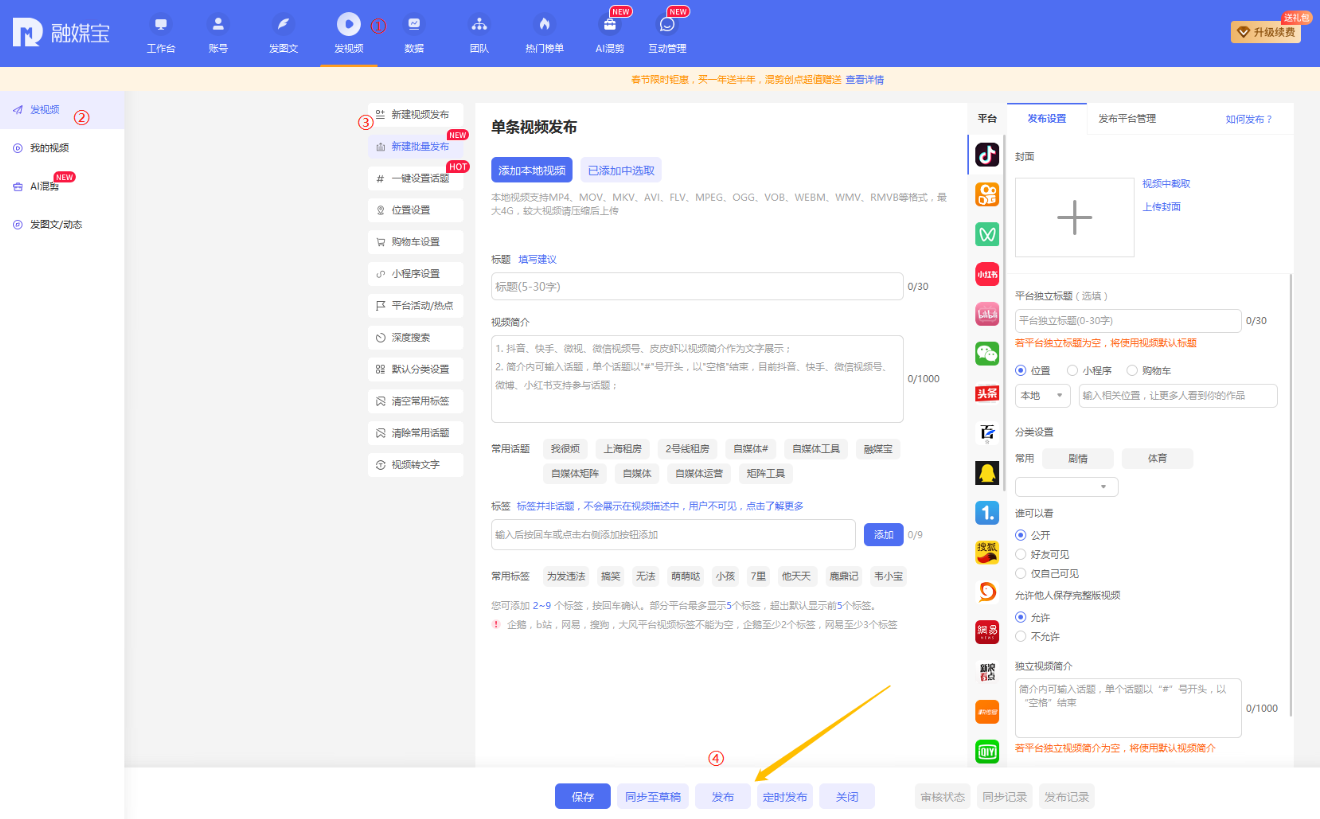Open the 查看详情 banner link
This screenshot has width=1320, height=819.
coord(865,80)
